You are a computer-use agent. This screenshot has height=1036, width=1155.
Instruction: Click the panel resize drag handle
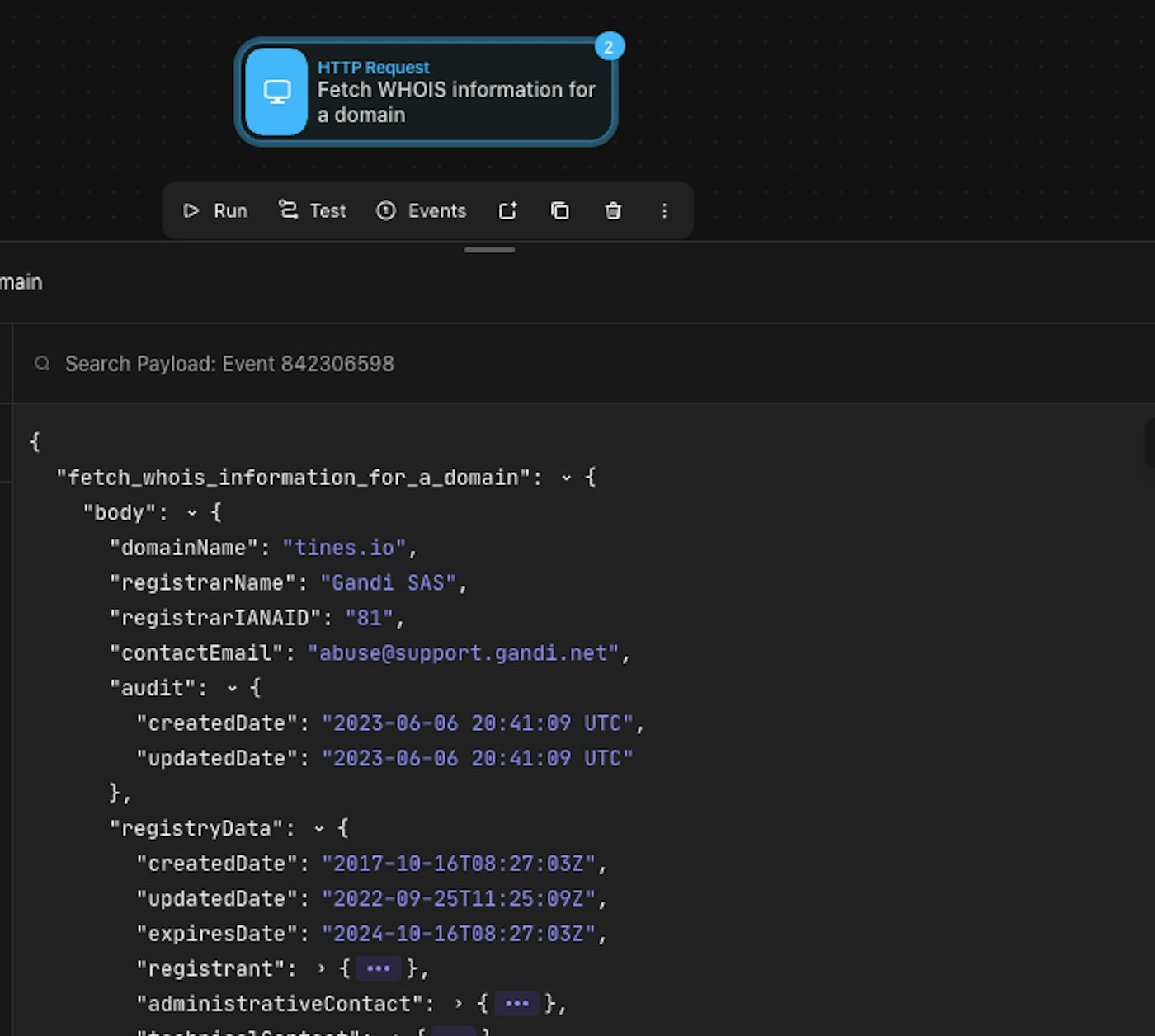coord(489,250)
